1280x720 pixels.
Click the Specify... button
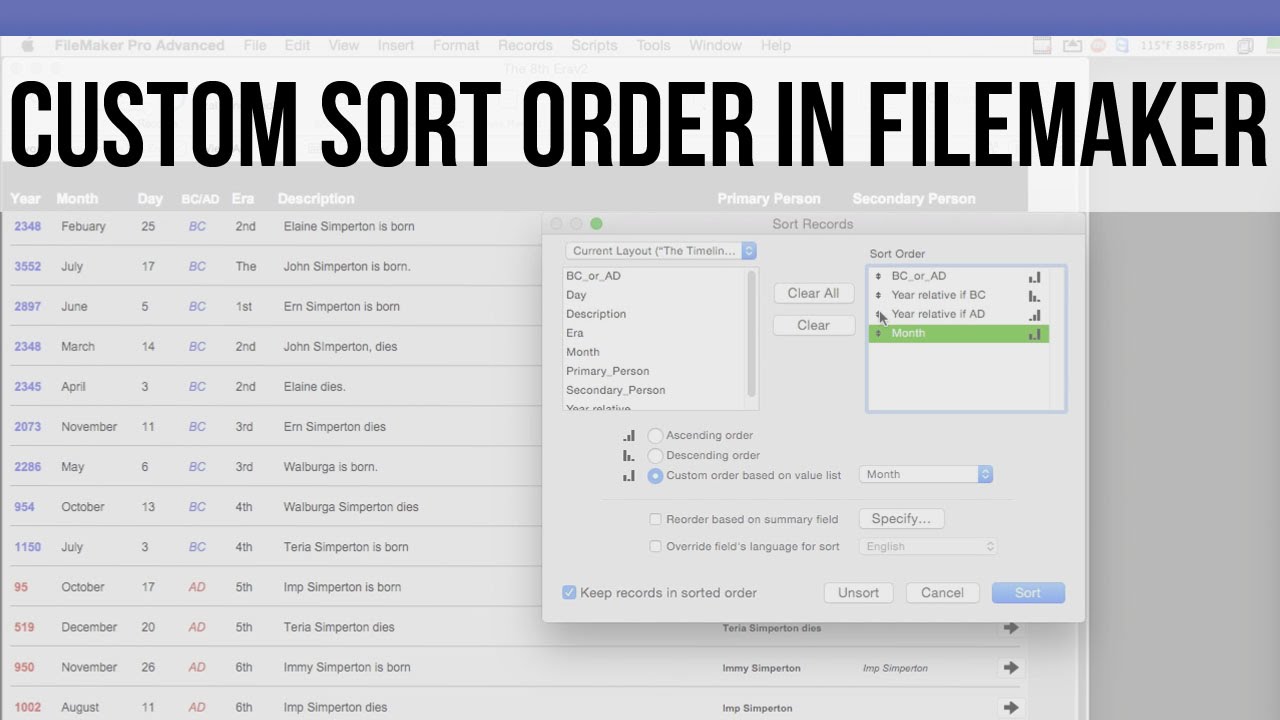coord(901,519)
